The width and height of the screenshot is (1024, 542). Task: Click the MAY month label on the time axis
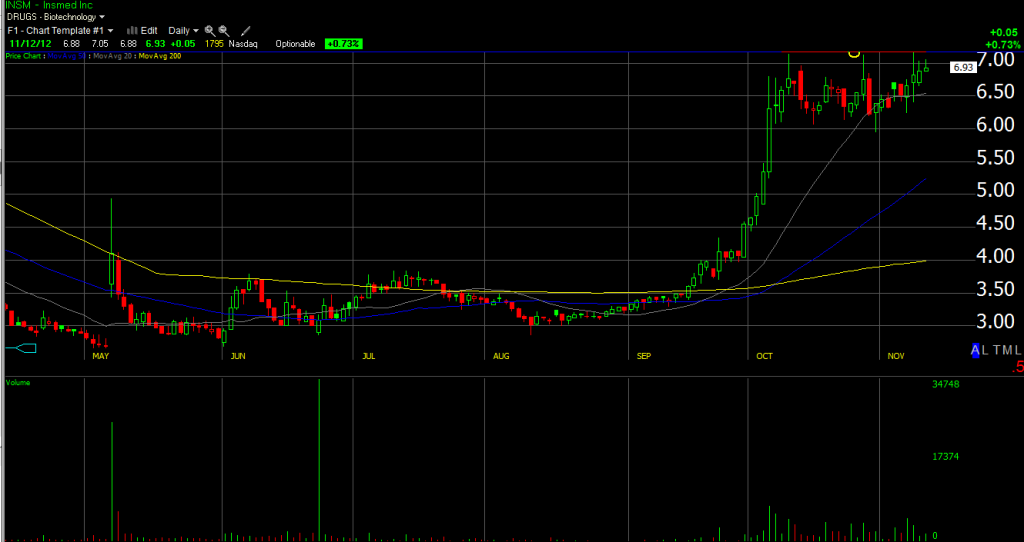click(100, 357)
